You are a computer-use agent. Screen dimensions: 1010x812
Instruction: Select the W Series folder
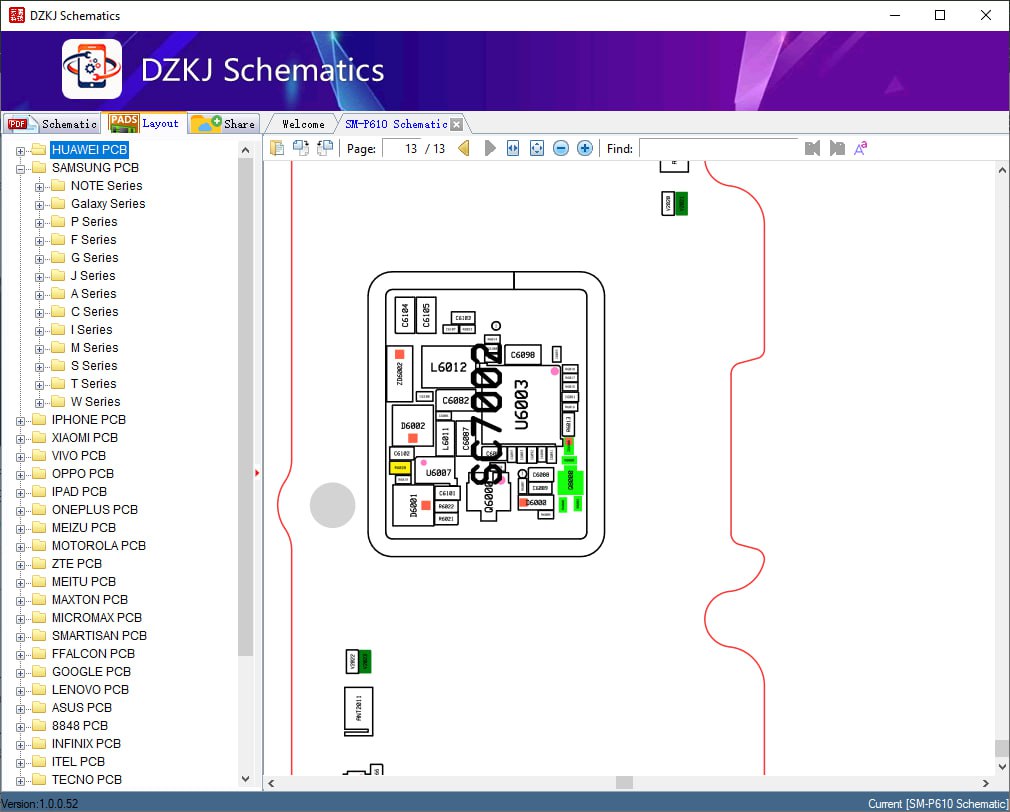(95, 402)
